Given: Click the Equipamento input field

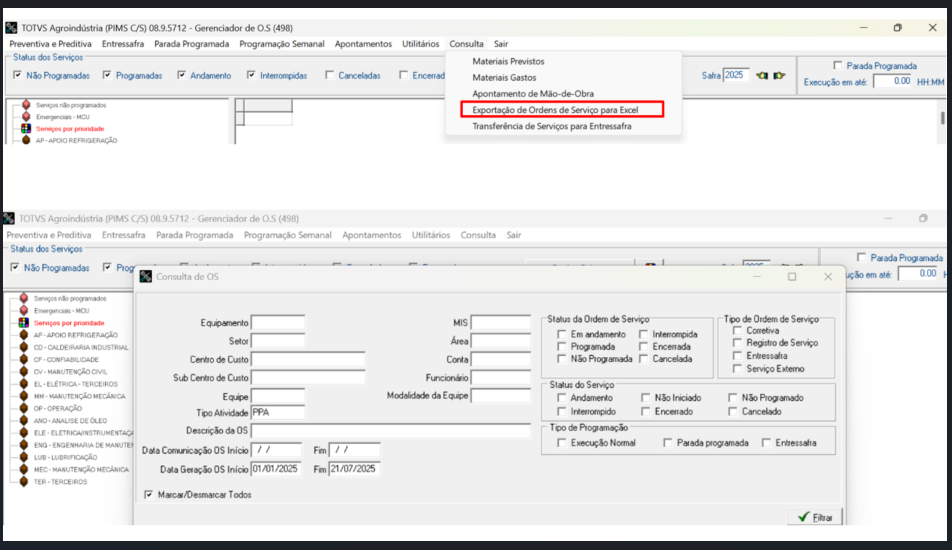Looking at the screenshot, I should (x=278, y=323).
